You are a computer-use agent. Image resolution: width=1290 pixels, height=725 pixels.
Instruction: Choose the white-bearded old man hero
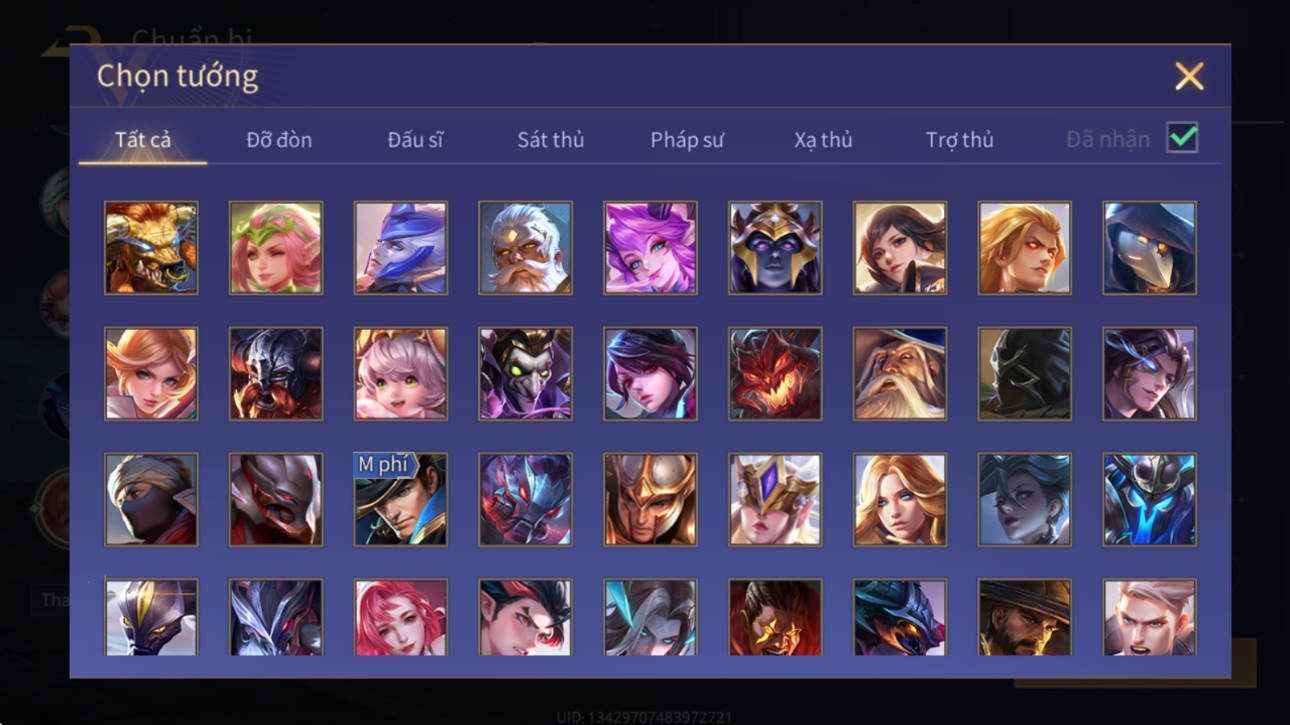click(x=525, y=248)
